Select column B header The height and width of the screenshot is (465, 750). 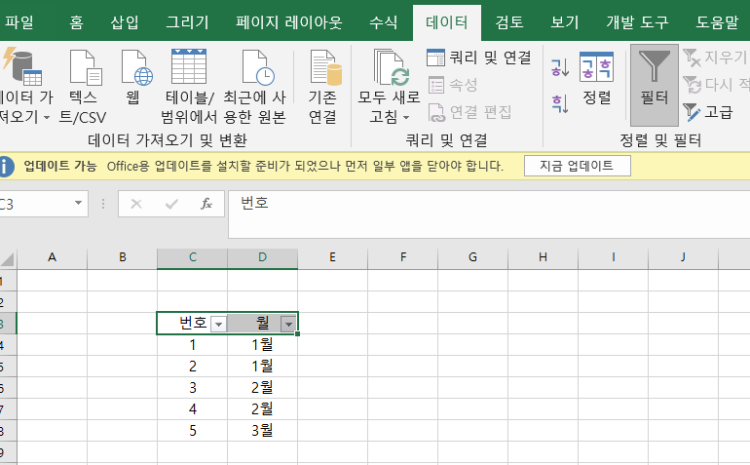[x=122, y=258]
